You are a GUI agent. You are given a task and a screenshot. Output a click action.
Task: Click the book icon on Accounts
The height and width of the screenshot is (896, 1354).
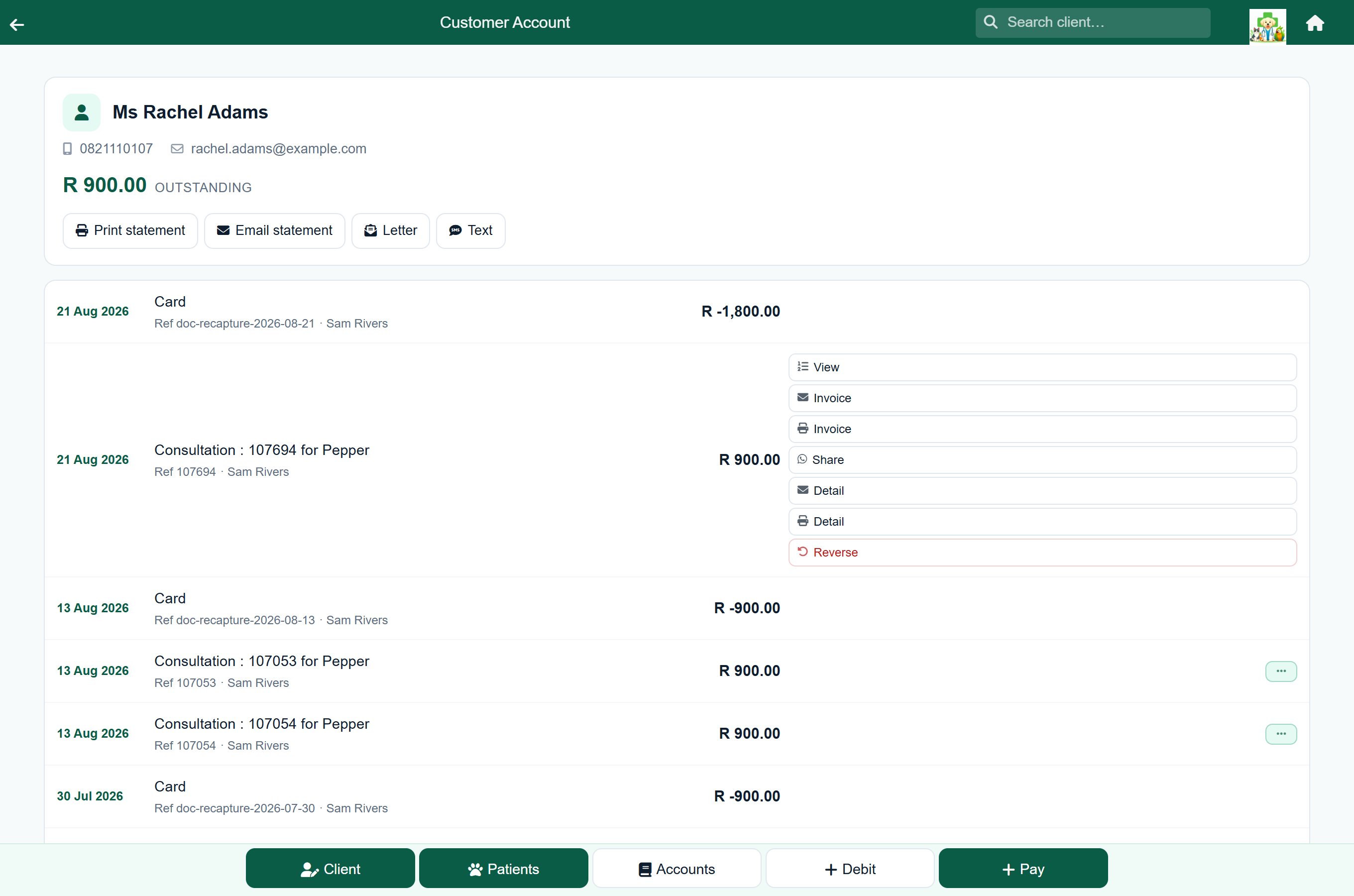click(x=645, y=869)
